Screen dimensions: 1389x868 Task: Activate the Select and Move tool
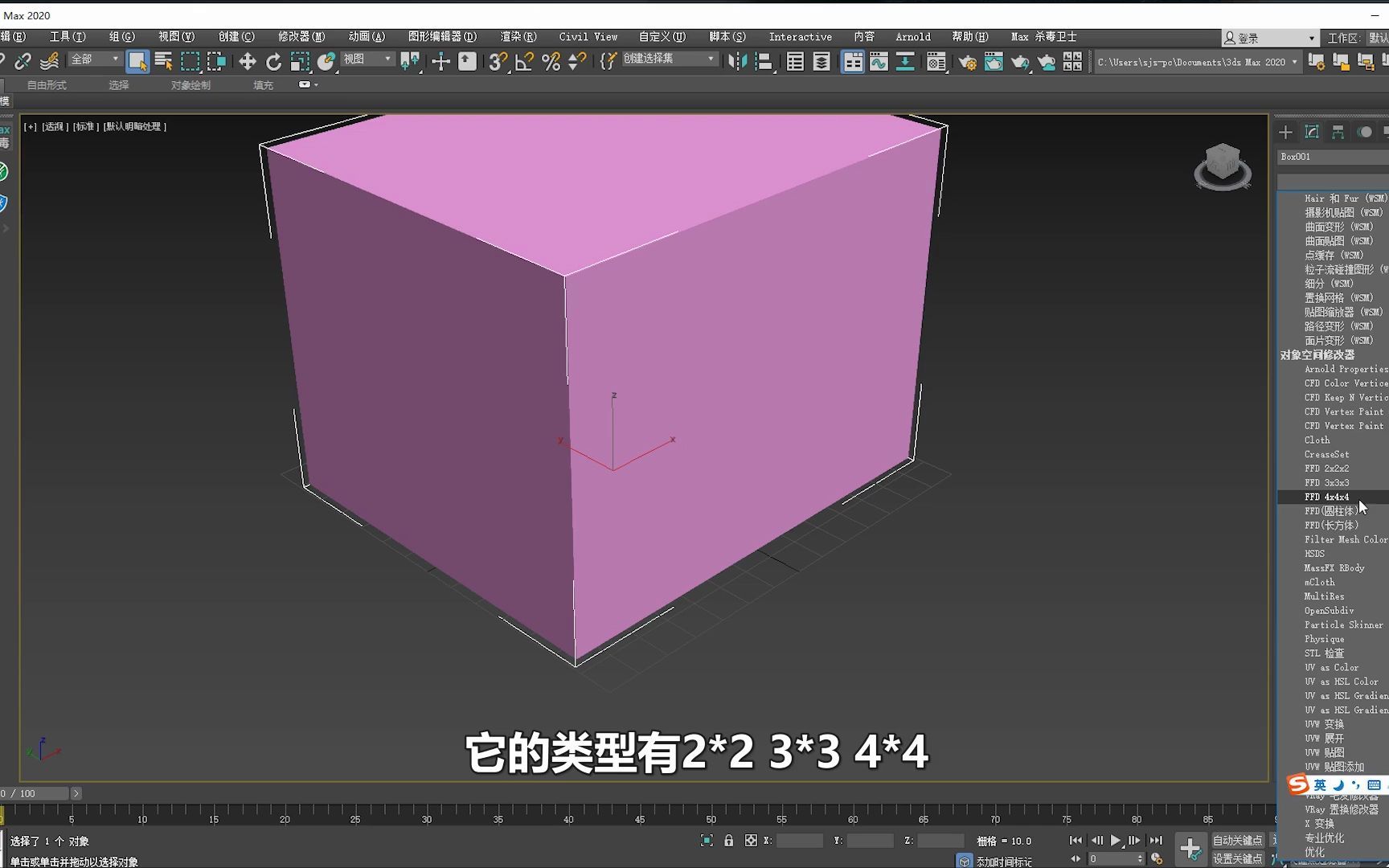click(x=247, y=60)
